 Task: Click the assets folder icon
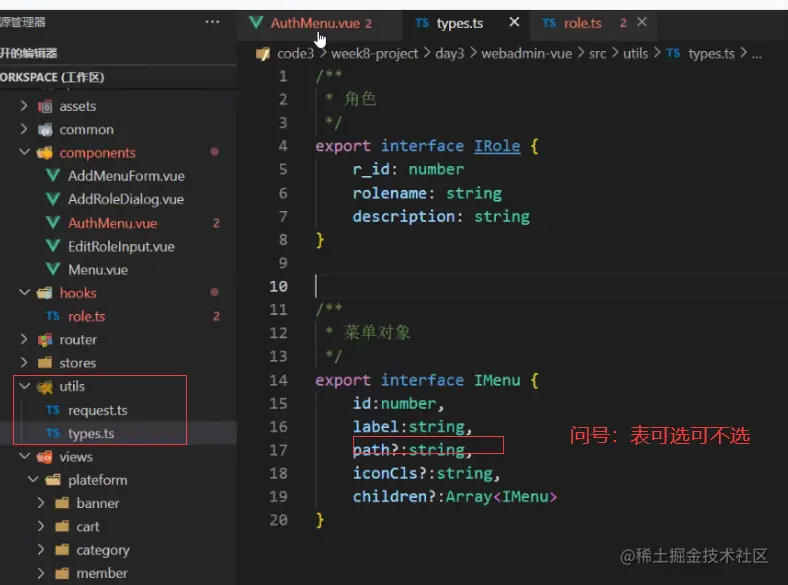45,106
